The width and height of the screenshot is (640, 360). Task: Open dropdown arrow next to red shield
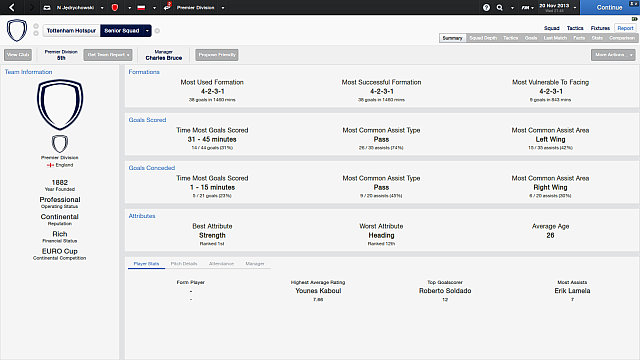coord(129,8)
